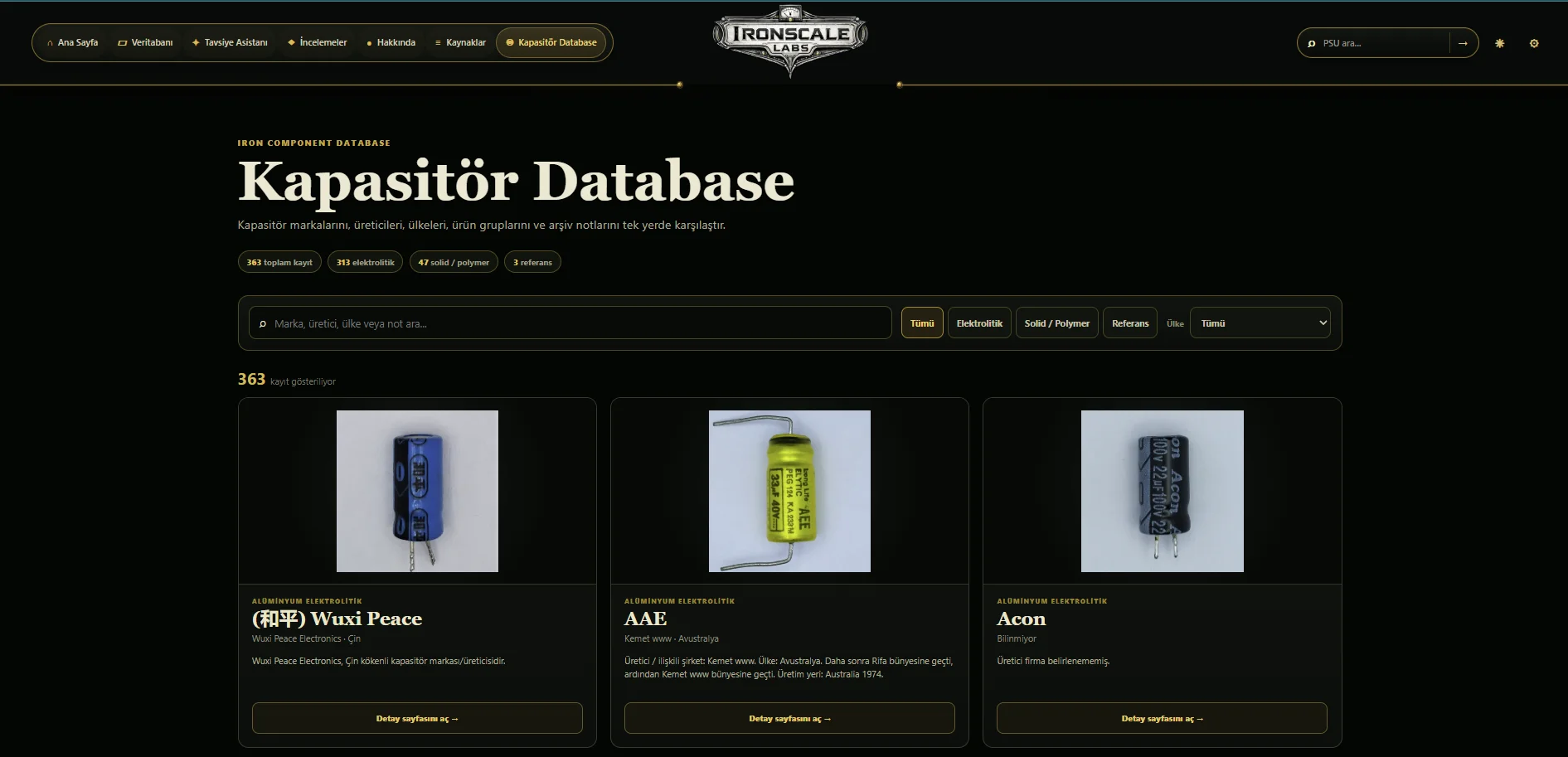Open the Hakkında page link
Viewport: 1568px width, 757px height.
391,42
